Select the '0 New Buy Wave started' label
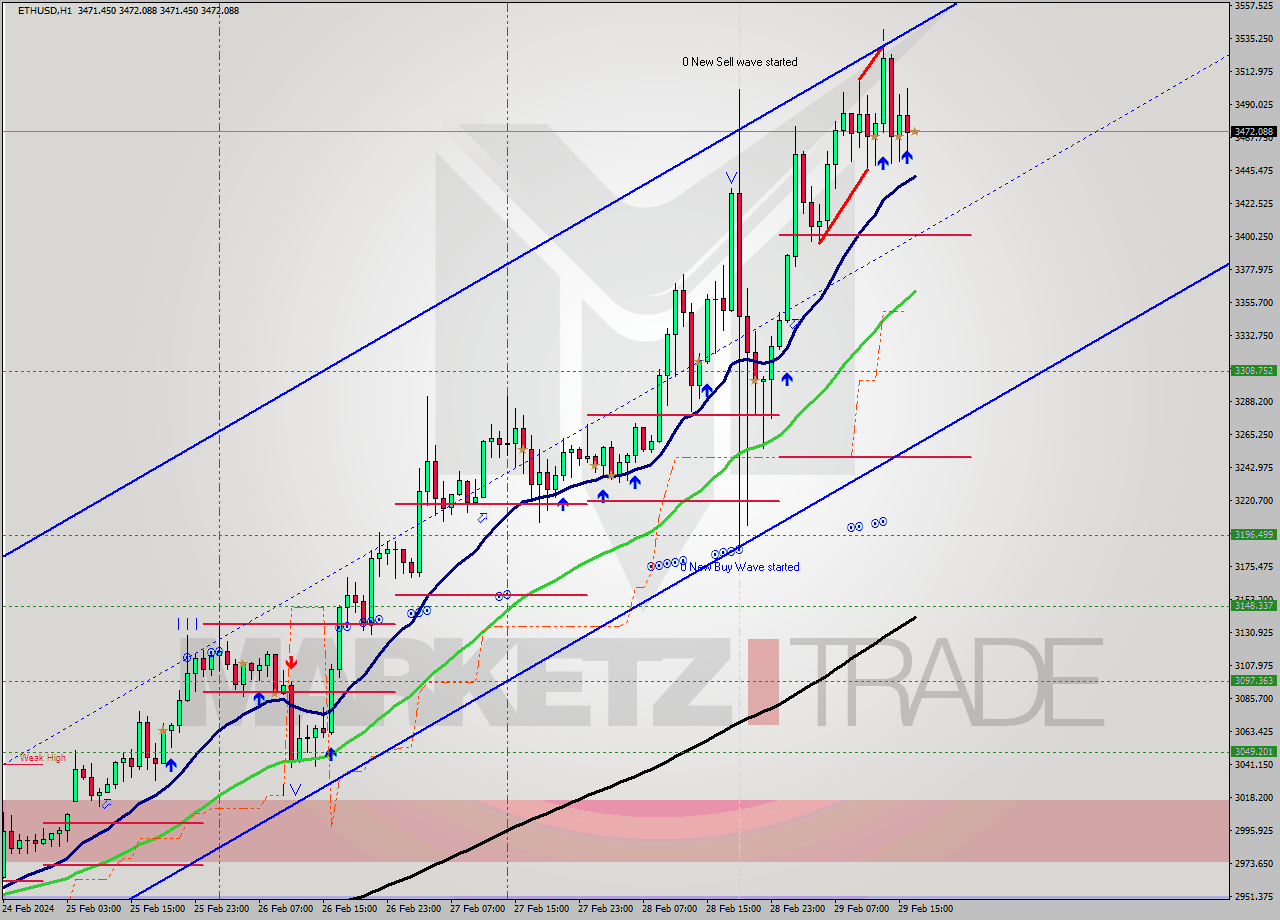1280x920 pixels. (741, 567)
